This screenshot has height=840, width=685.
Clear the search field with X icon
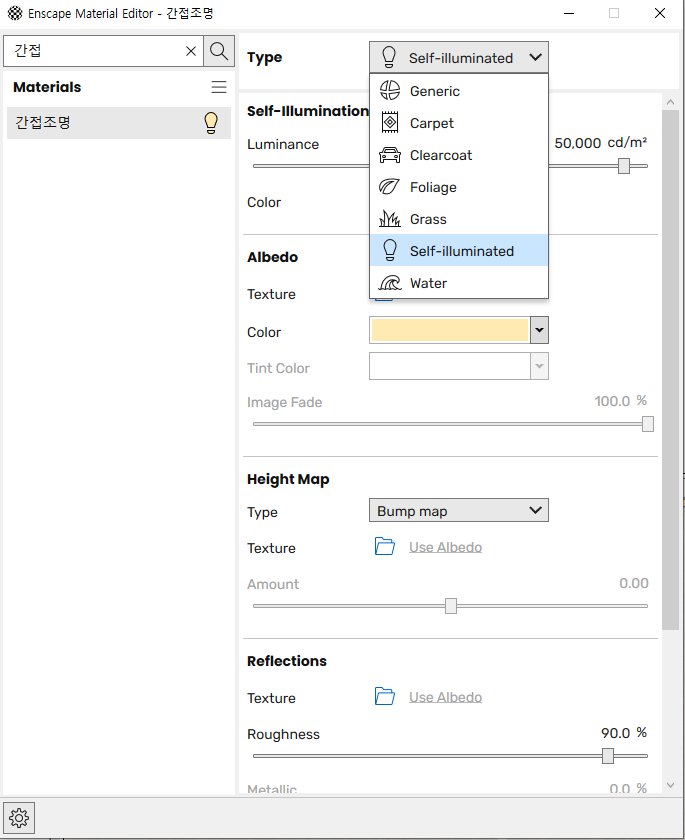coord(191,51)
